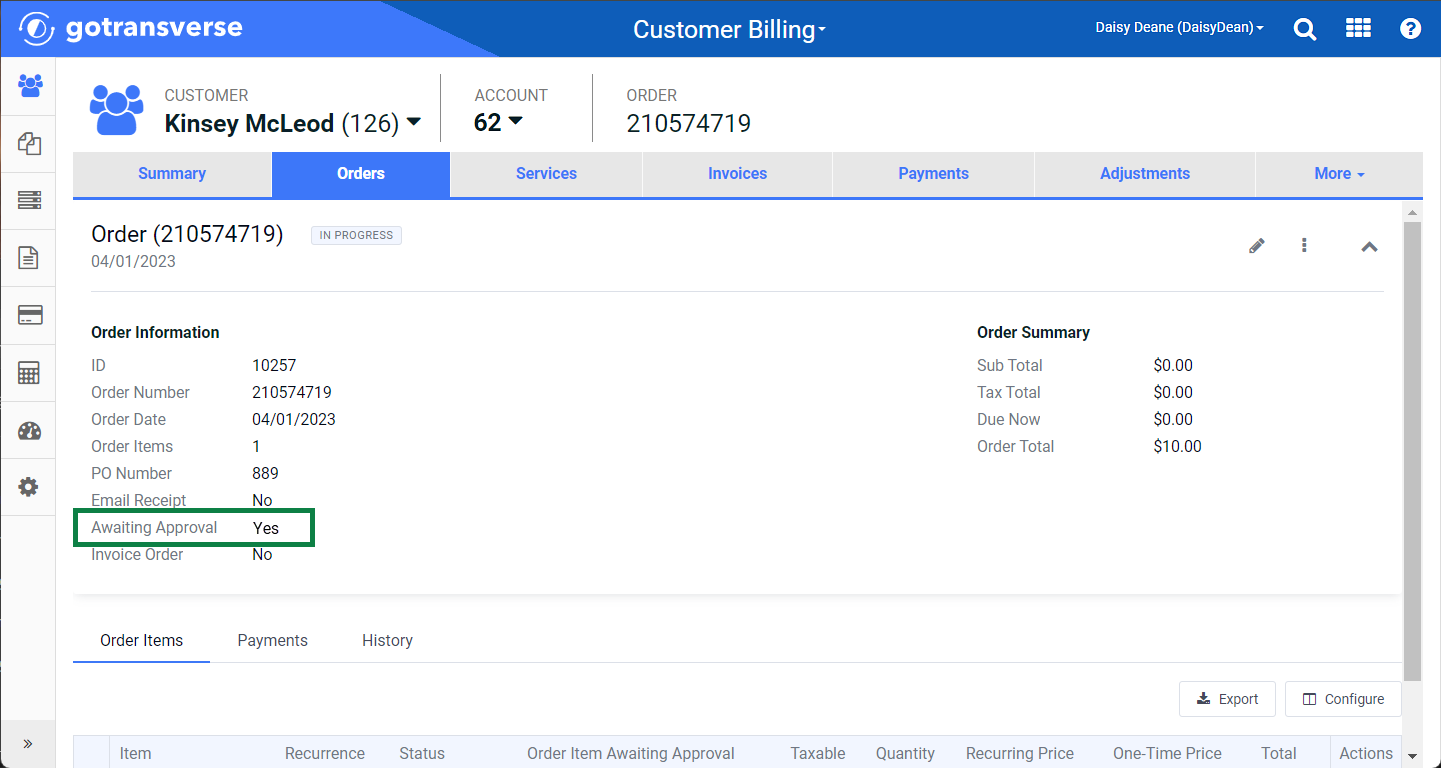
Task: Open the server stack sidebar icon
Action: coord(29,201)
